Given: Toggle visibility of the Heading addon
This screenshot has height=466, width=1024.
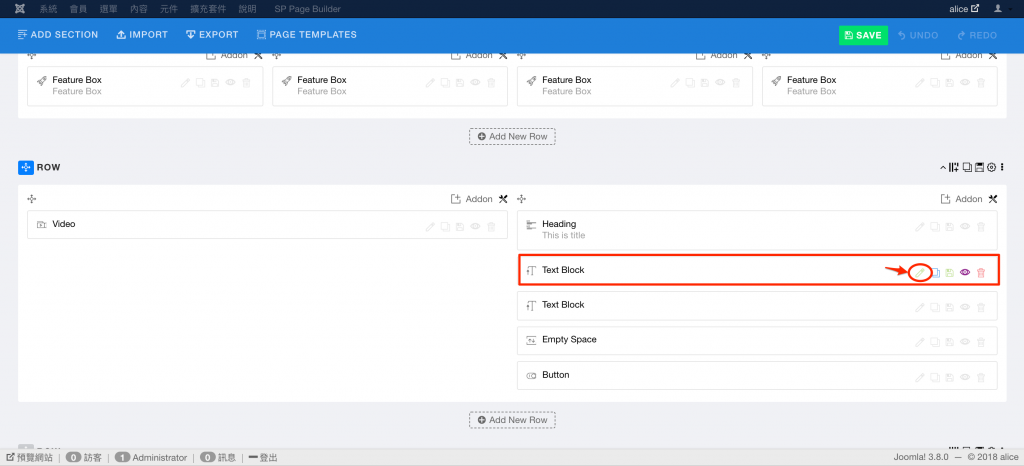Looking at the screenshot, I should pos(965,227).
